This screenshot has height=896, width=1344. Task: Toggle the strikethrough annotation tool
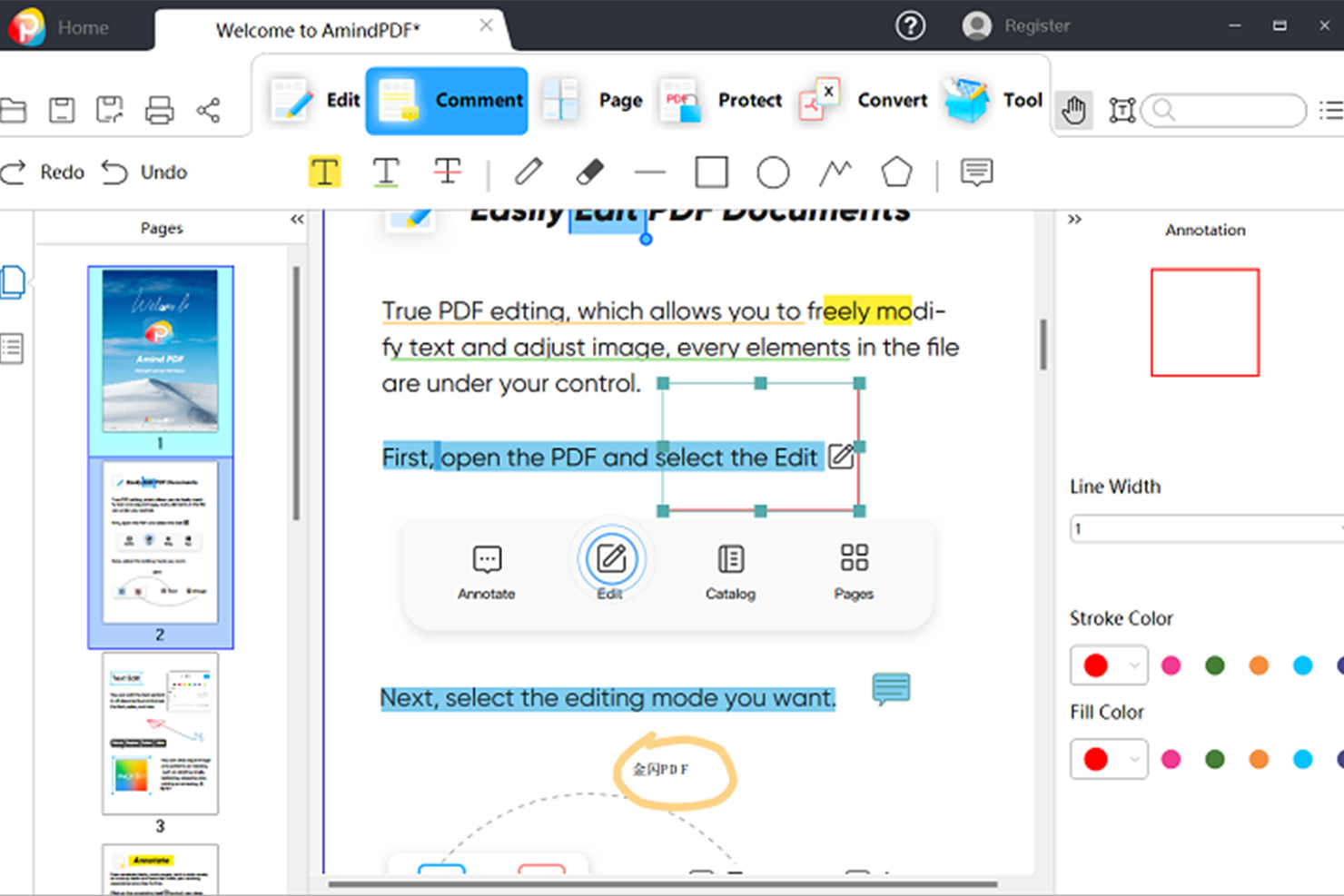coord(447,172)
